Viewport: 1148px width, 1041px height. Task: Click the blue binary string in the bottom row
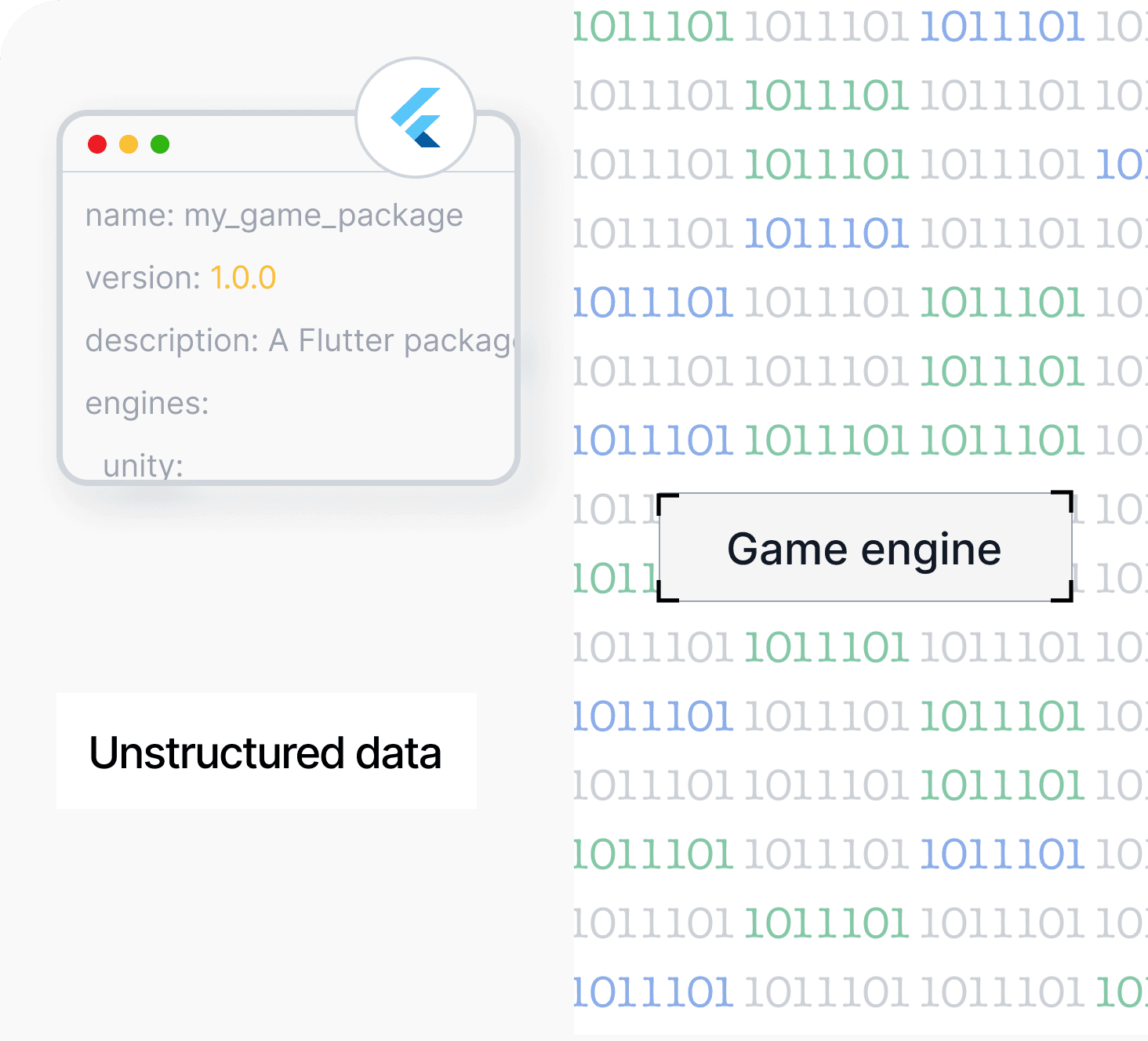(x=654, y=992)
